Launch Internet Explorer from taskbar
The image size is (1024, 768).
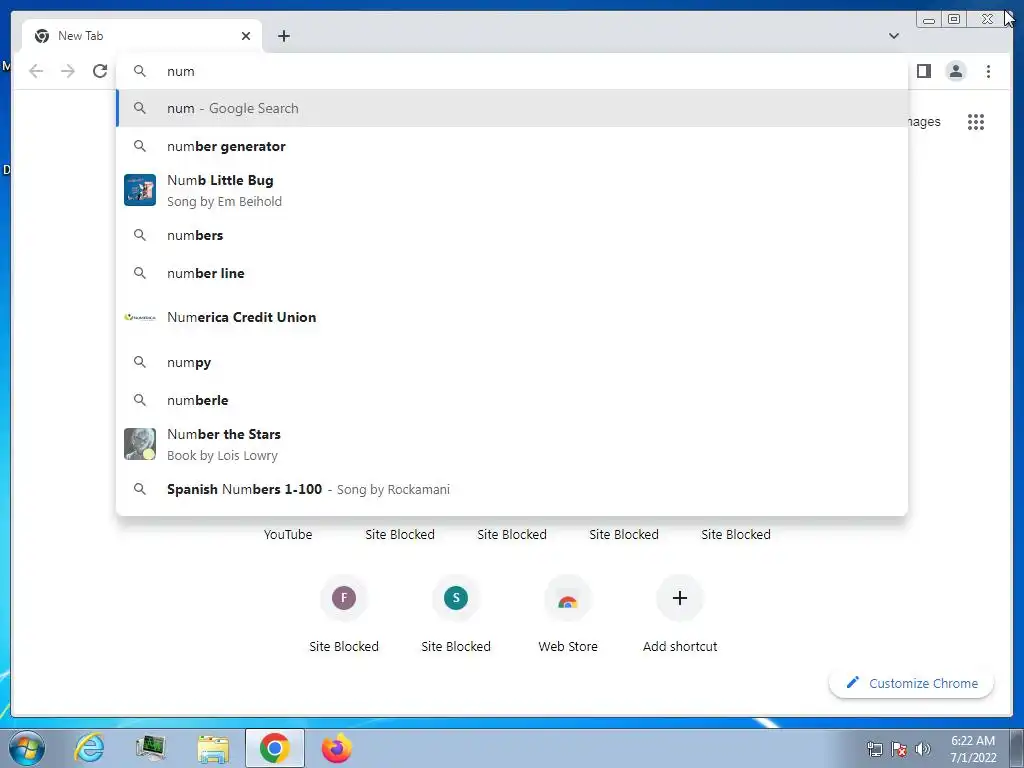click(89, 748)
